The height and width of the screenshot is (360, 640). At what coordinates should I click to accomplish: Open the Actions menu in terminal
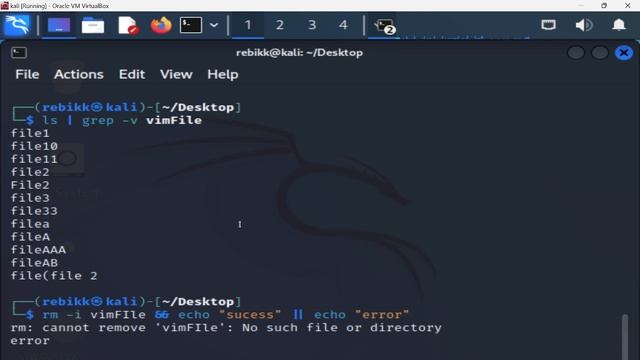tap(79, 74)
